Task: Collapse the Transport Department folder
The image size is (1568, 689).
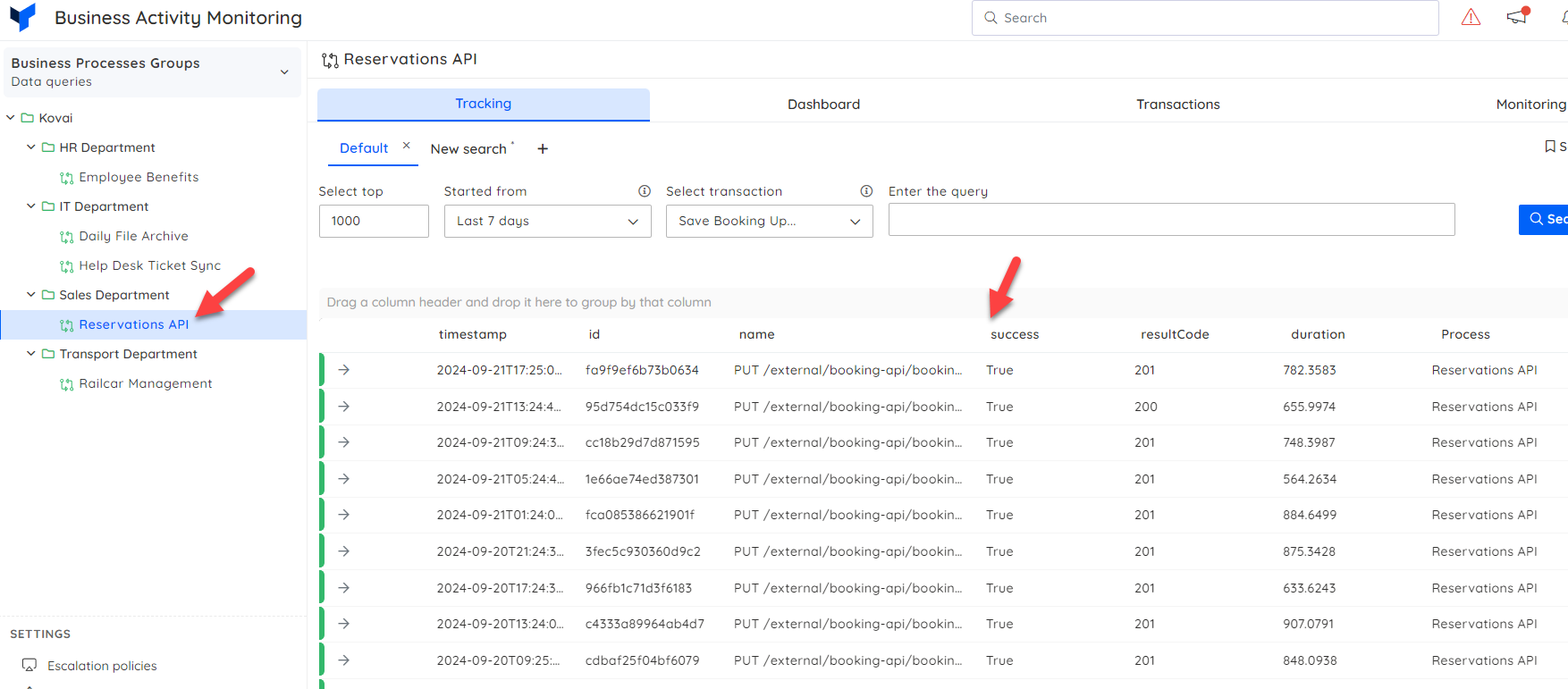Action: (31, 354)
